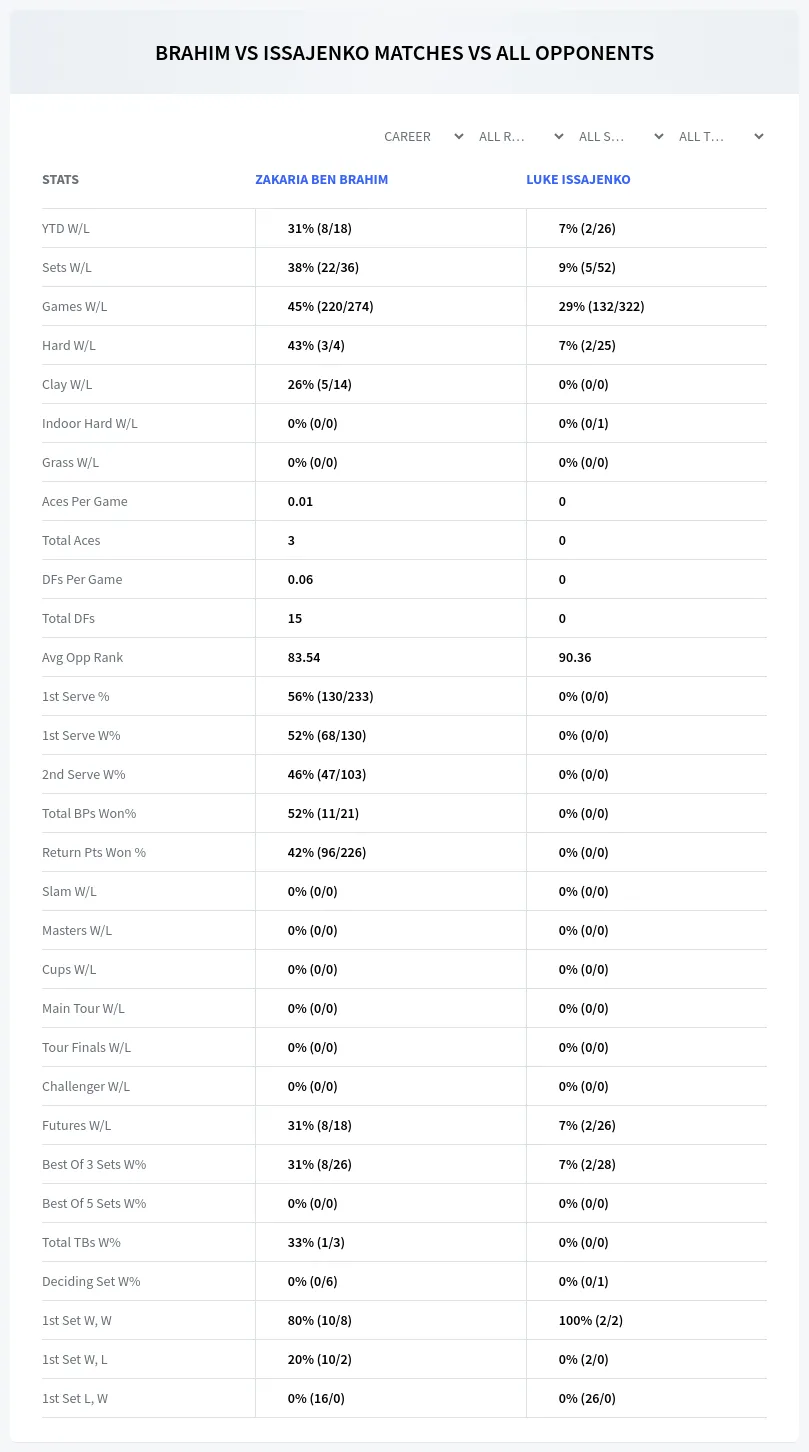Click the chevron arrow beside ALL S...
Image resolution: width=809 pixels, height=1452 pixels.
(x=658, y=136)
